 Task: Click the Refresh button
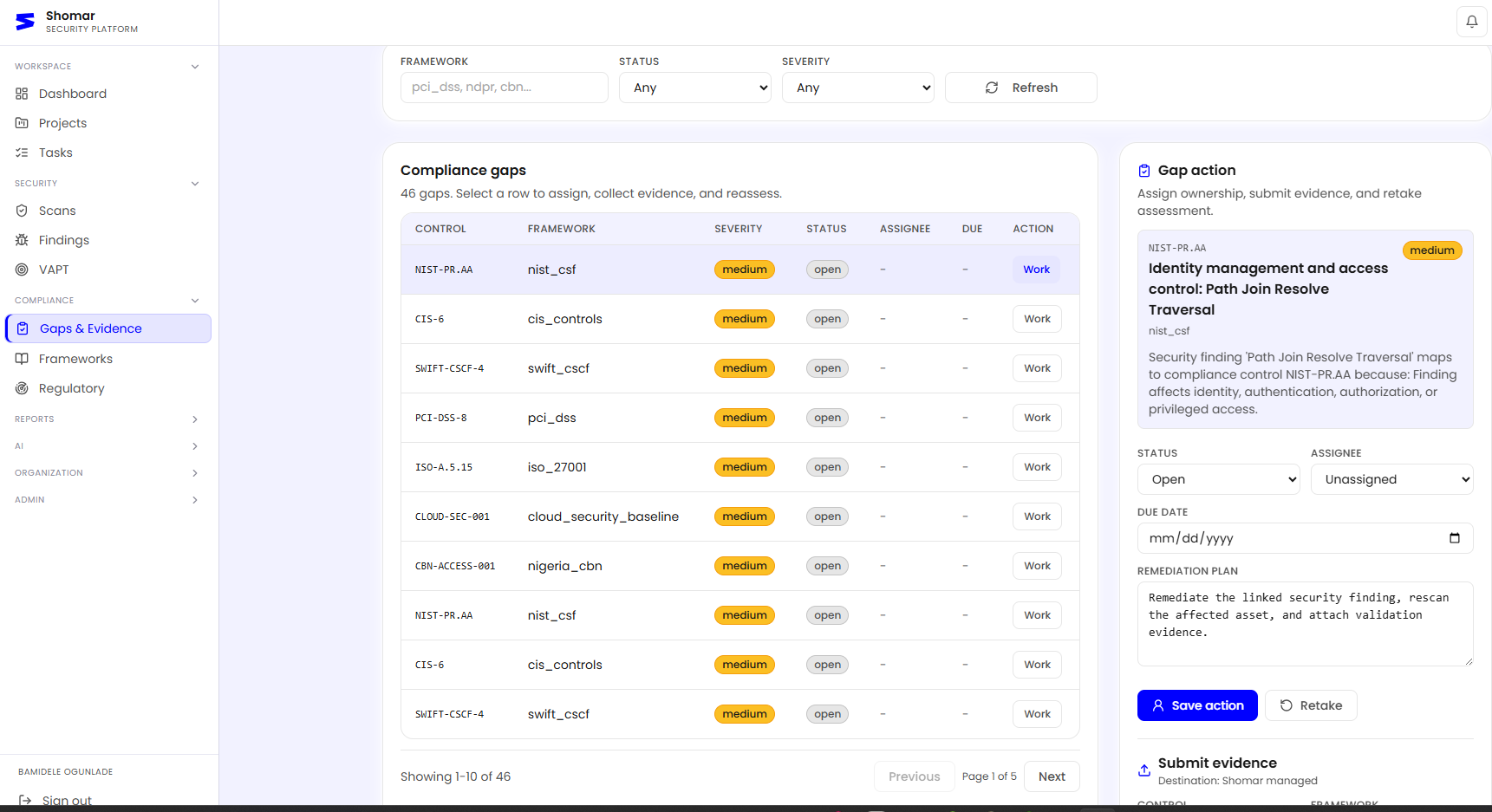1021,88
